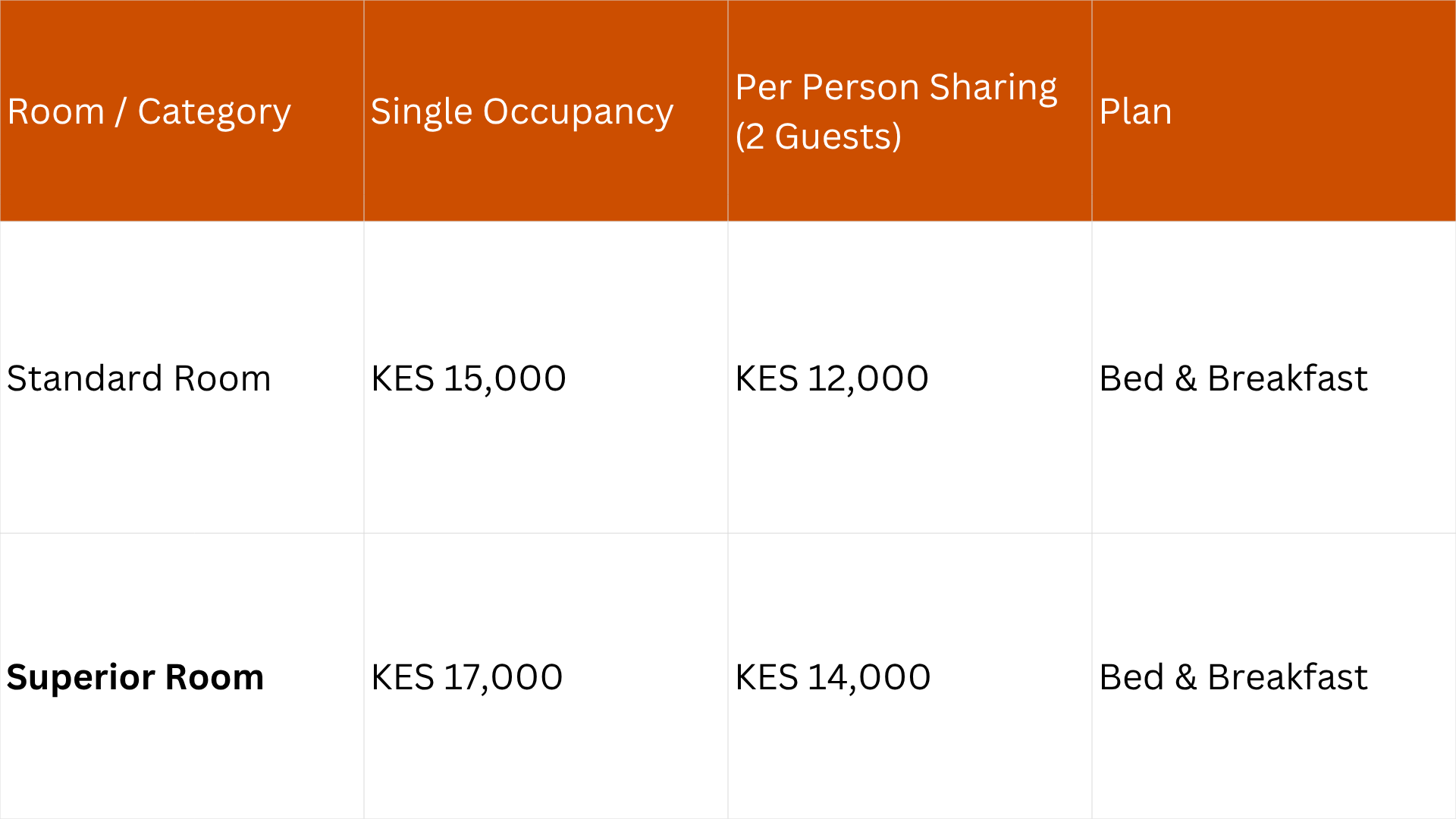Select Bed & Breakfast in Superior Room row

pyautogui.click(x=1233, y=677)
